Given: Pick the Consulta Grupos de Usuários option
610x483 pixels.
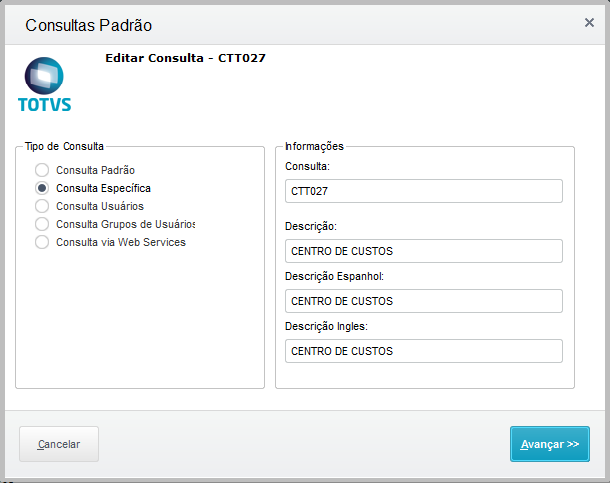Looking at the screenshot, I should pos(42,224).
